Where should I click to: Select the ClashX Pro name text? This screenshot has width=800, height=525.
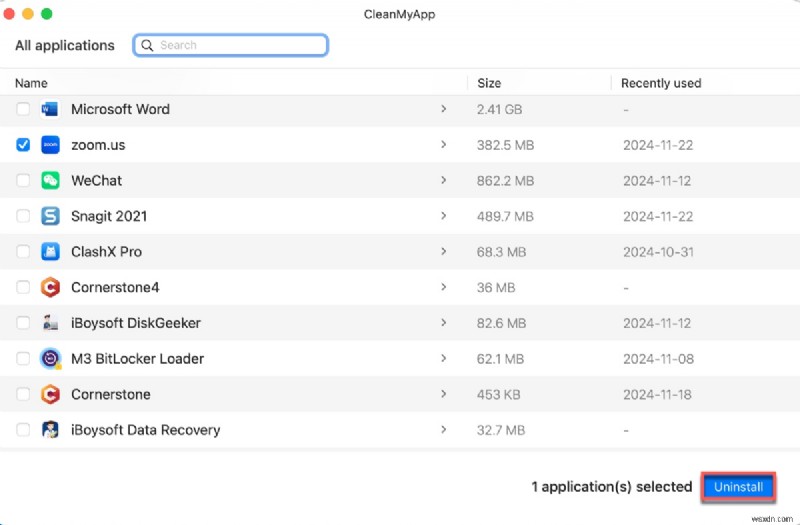(x=106, y=252)
